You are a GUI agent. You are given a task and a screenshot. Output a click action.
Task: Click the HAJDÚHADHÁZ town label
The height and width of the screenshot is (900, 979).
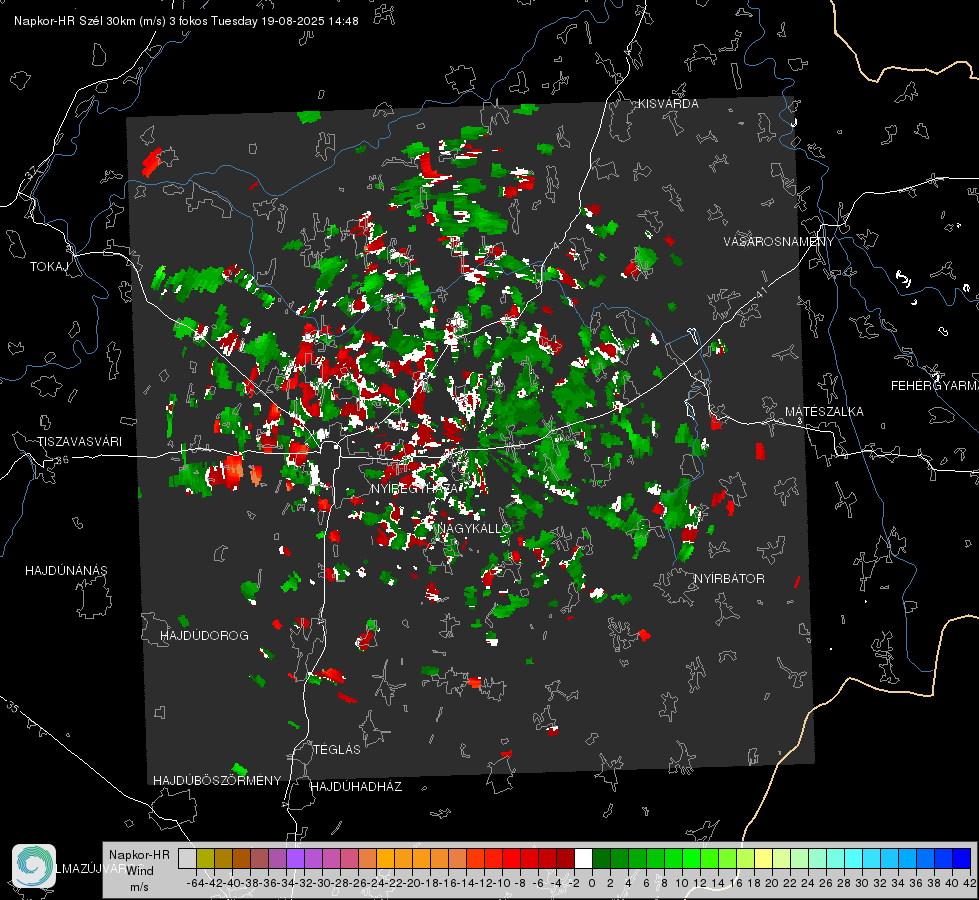356,787
